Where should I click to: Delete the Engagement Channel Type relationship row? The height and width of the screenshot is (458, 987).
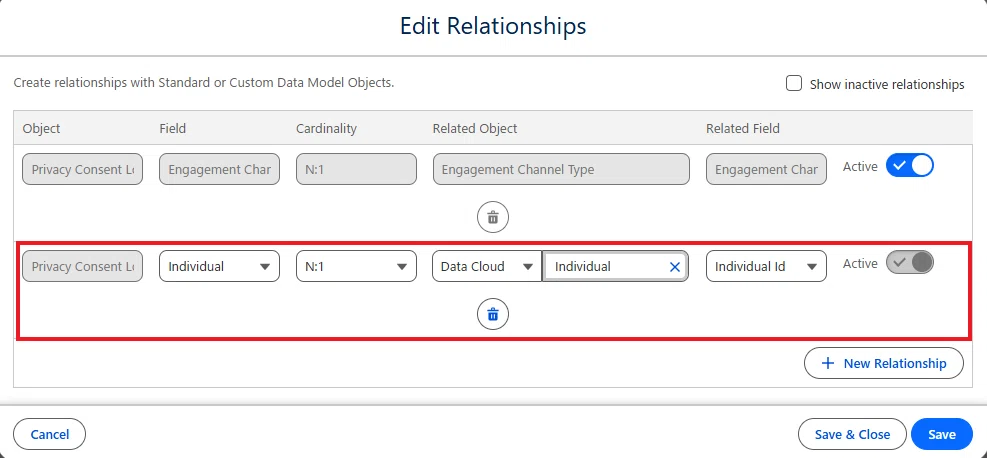tap(493, 218)
